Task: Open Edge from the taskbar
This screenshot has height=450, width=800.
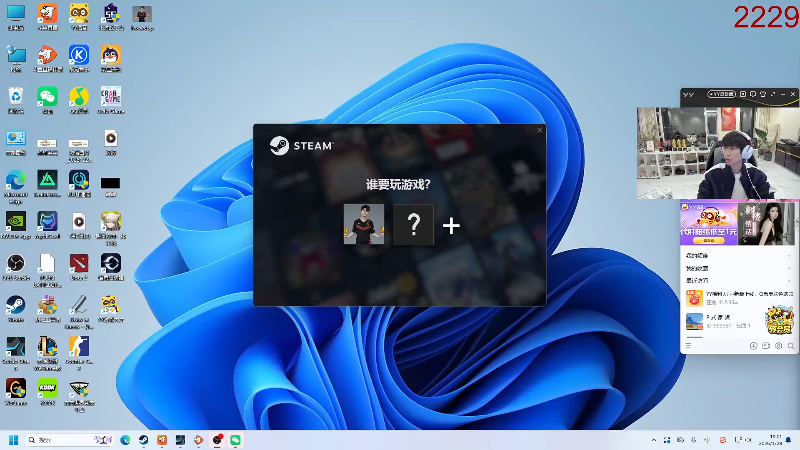Action: pyautogui.click(x=125, y=440)
